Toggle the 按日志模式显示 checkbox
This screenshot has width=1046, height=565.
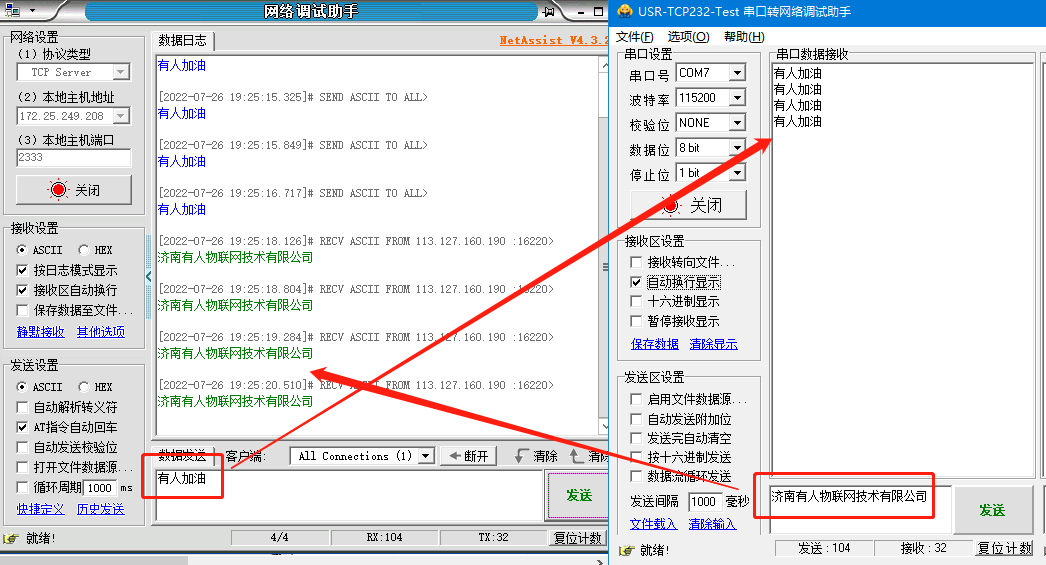click(23, 270)
